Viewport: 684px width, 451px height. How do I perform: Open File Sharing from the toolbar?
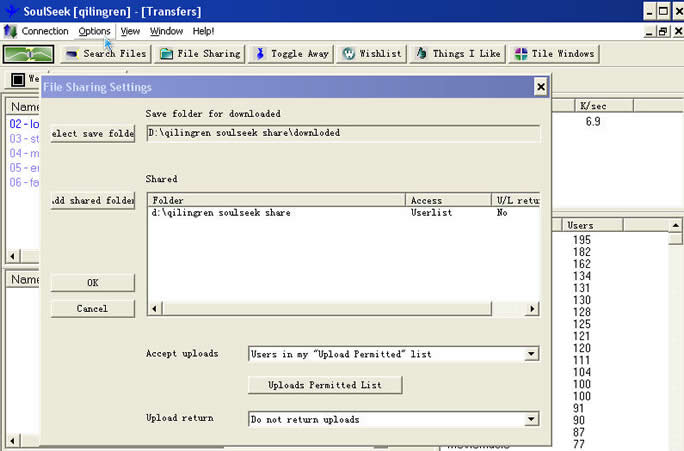[x=200, y=54]
